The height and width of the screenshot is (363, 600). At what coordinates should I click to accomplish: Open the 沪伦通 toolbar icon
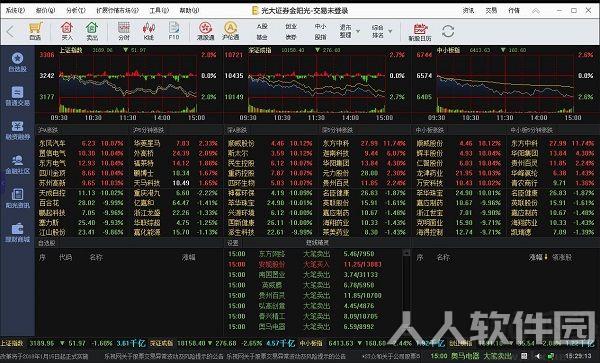tap(230, 31)
